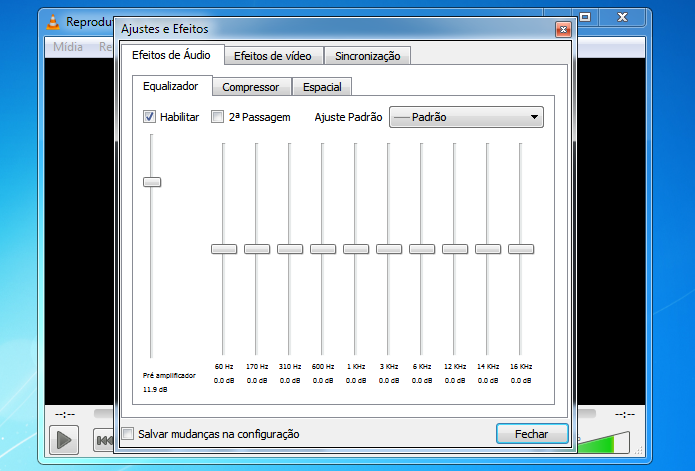Click the 12 KHz band slider handle

coord(455,249)
